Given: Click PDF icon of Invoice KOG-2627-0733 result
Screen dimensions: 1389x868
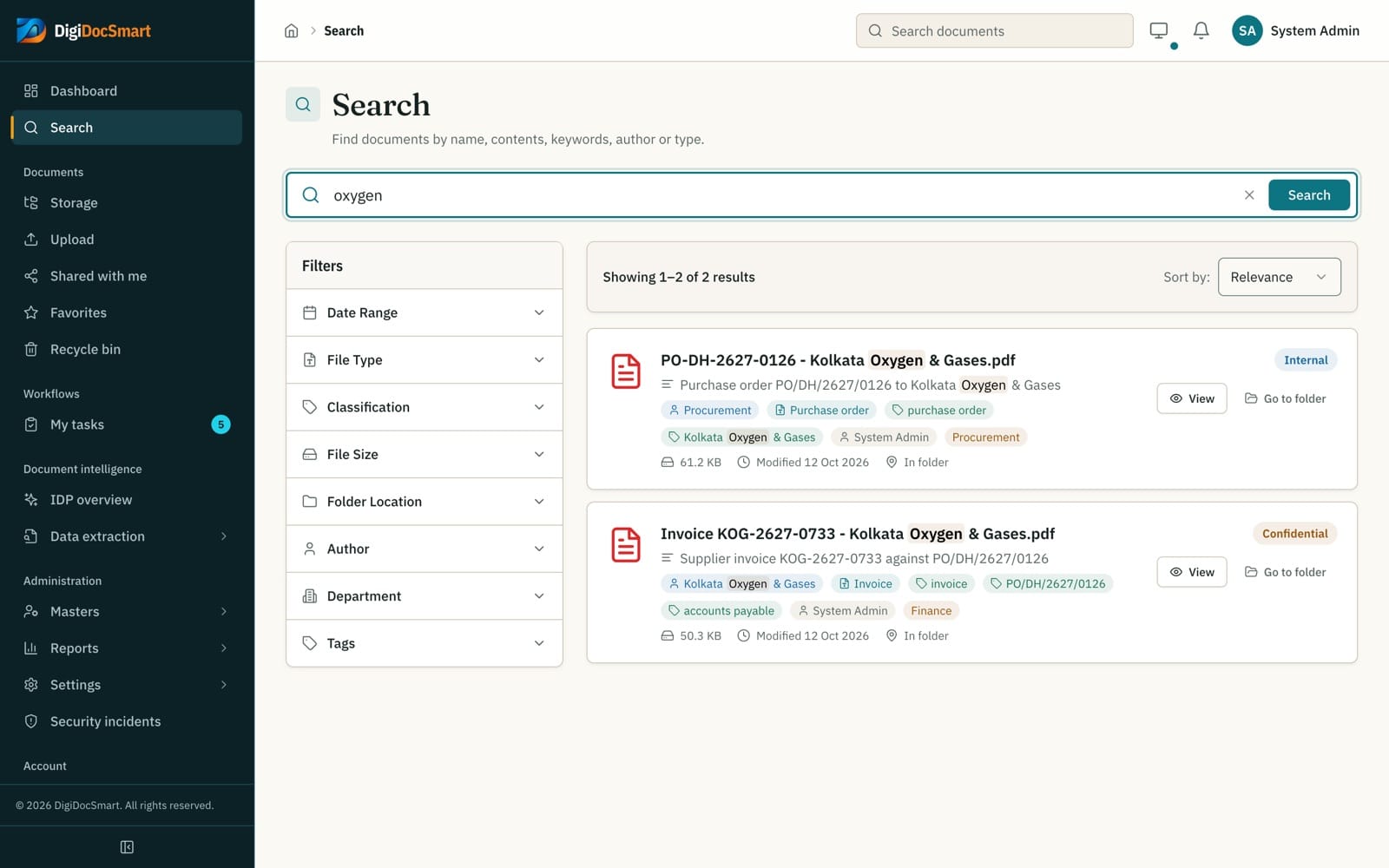Looking at the screenshot, I should [626, 545].
